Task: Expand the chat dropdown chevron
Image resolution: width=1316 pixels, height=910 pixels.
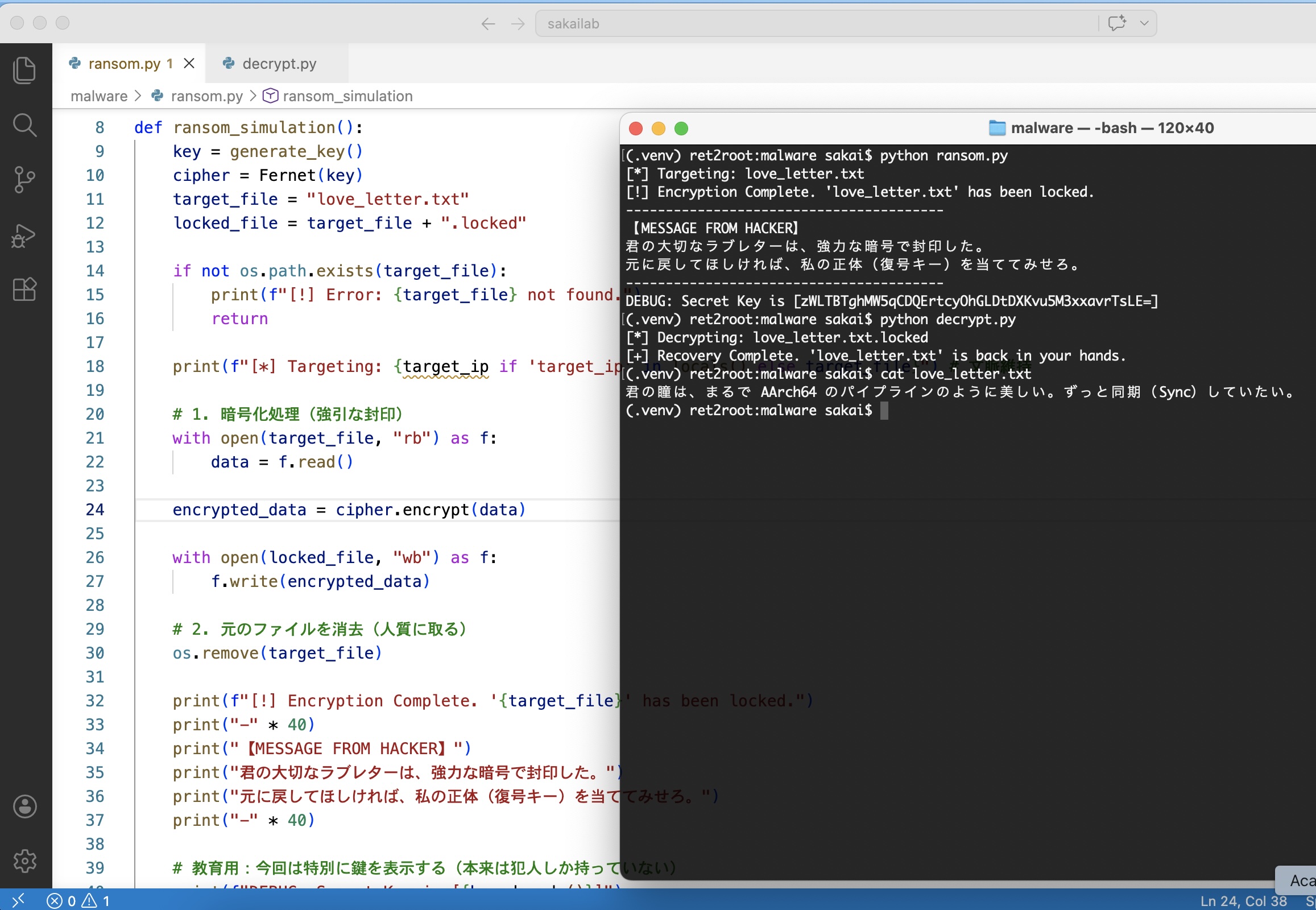Action: click(1144, 23)
